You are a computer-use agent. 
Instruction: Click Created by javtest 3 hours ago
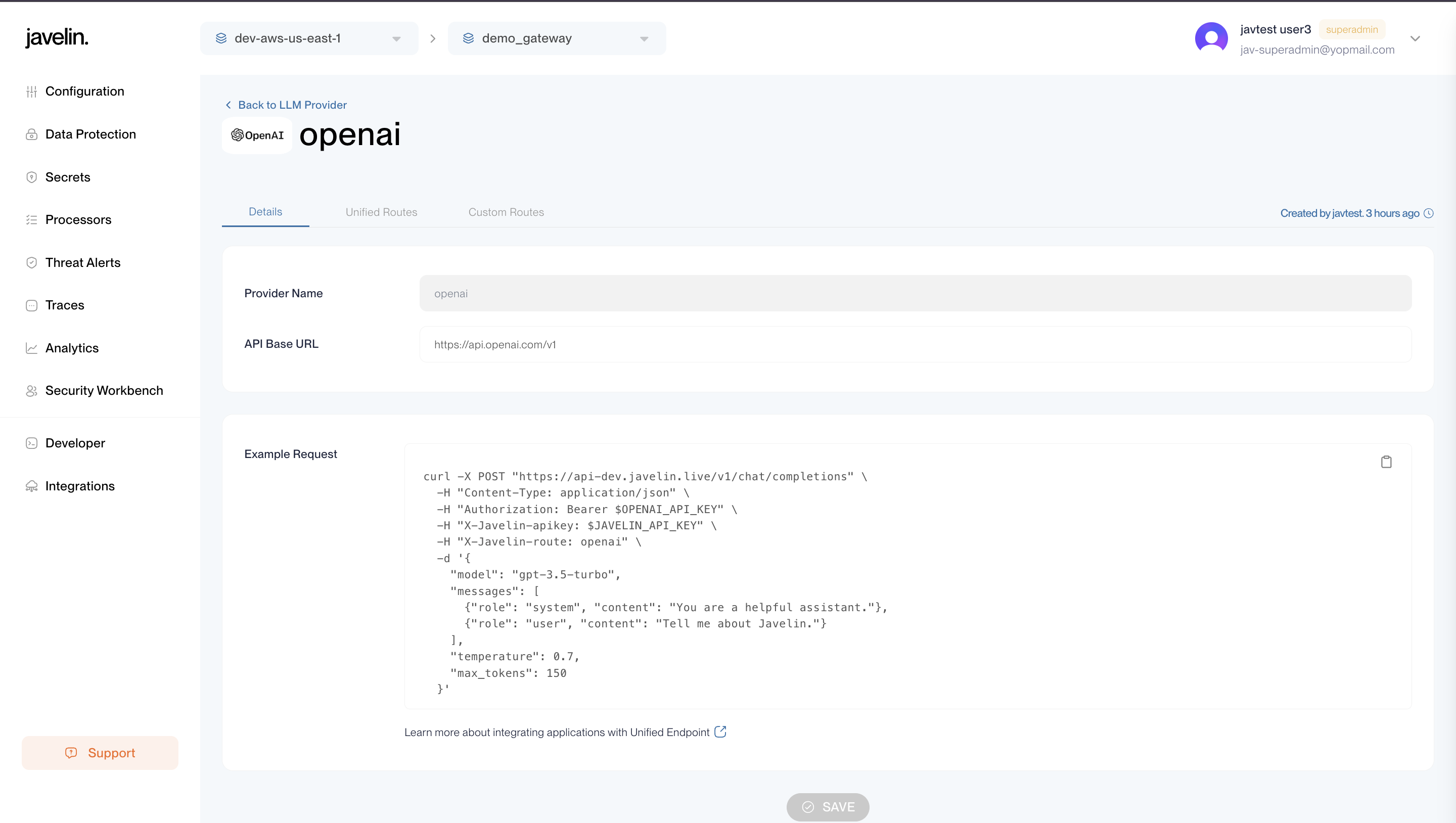[x=1350, y=213]
